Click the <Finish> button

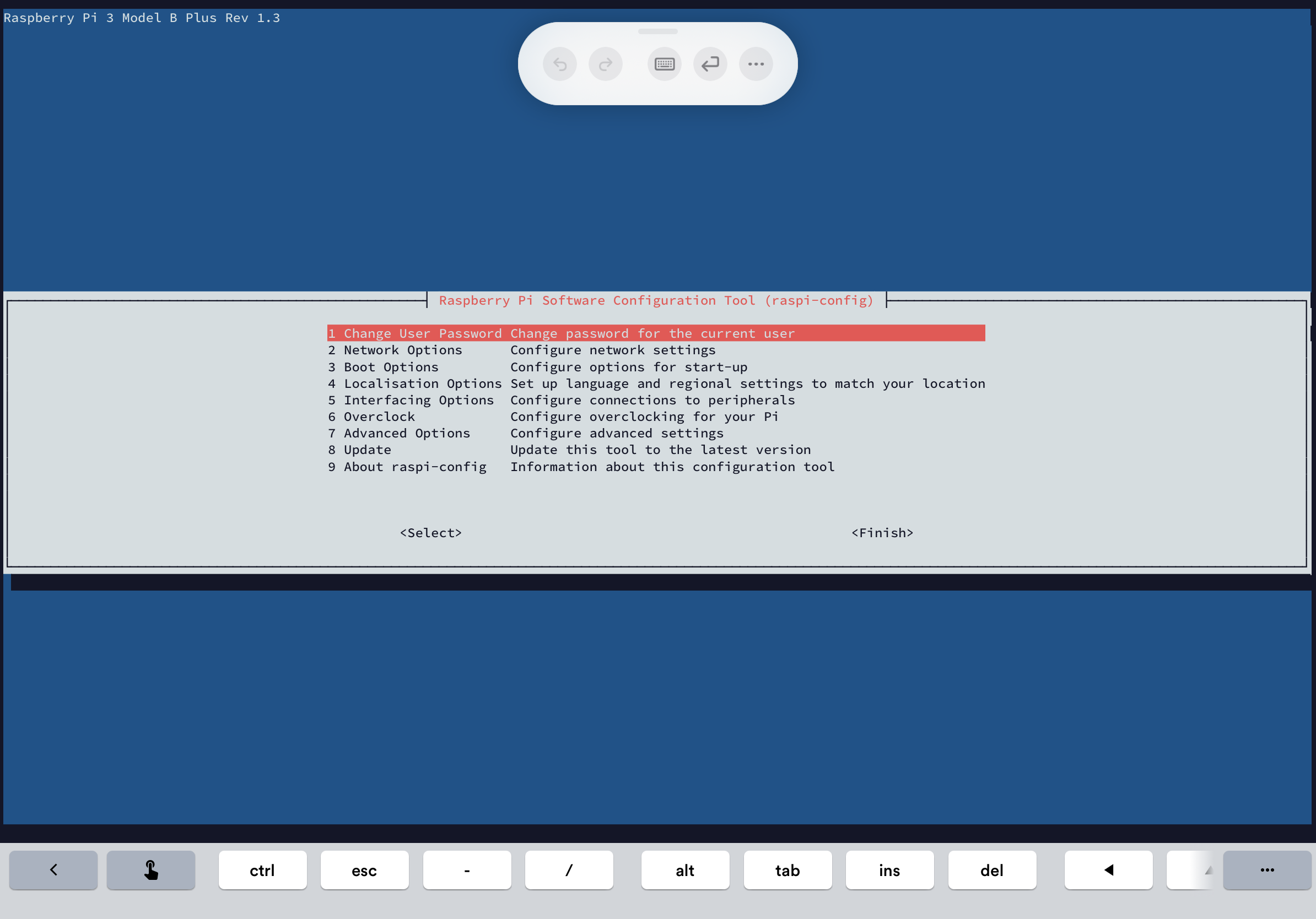point(882,533)
